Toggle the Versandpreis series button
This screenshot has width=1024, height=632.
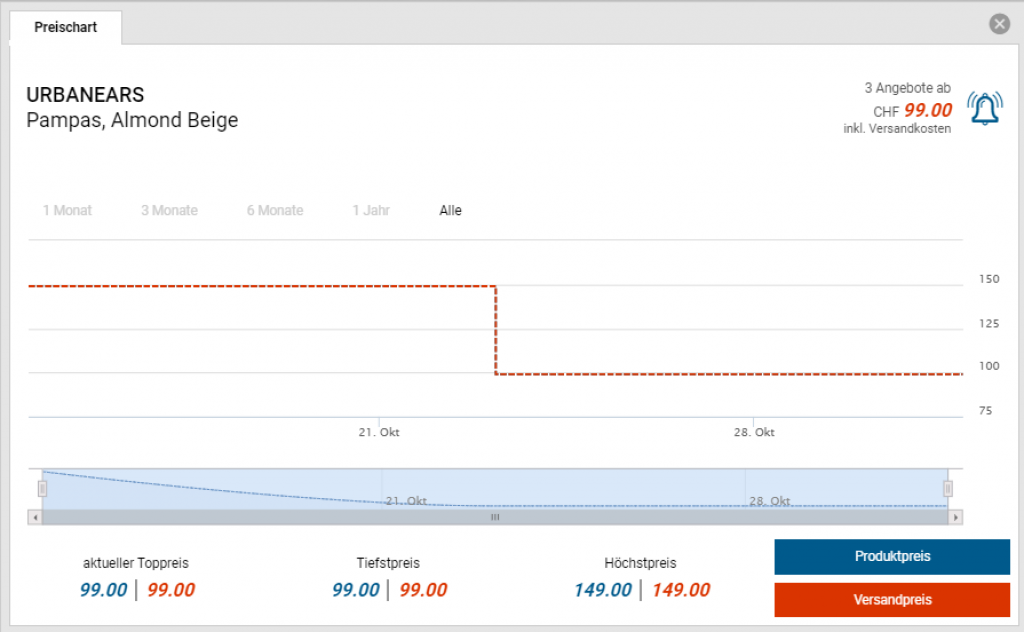point(892,600)
